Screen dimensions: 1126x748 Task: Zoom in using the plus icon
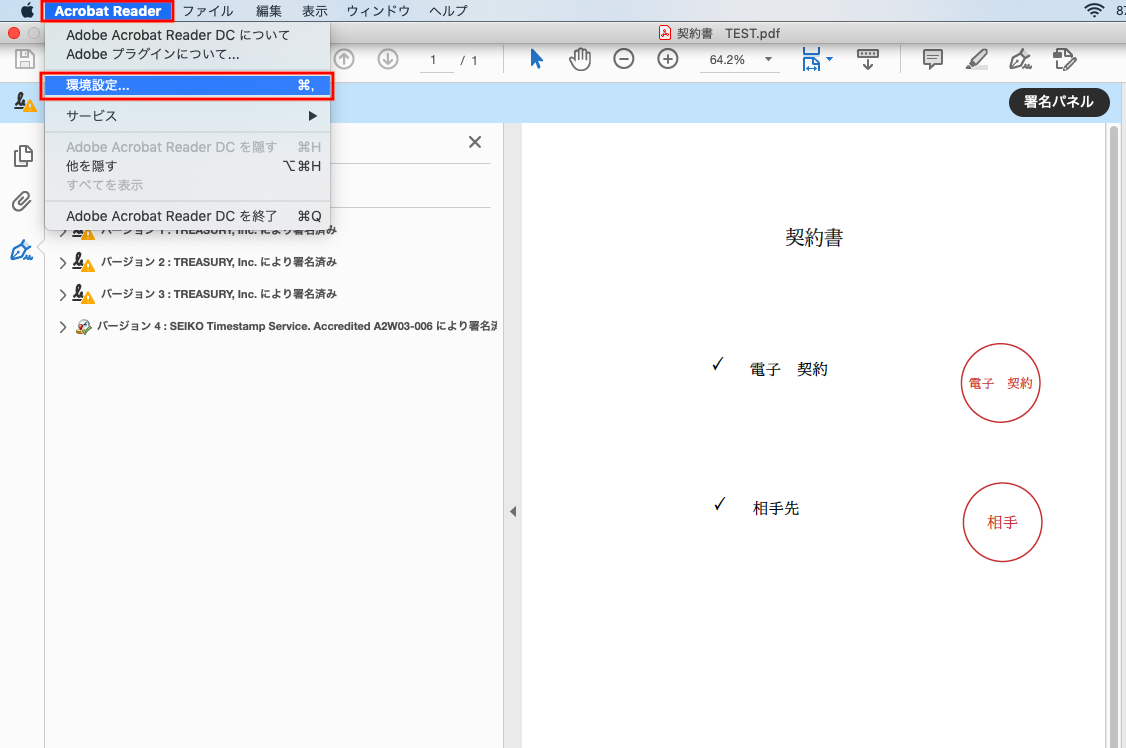668,59
